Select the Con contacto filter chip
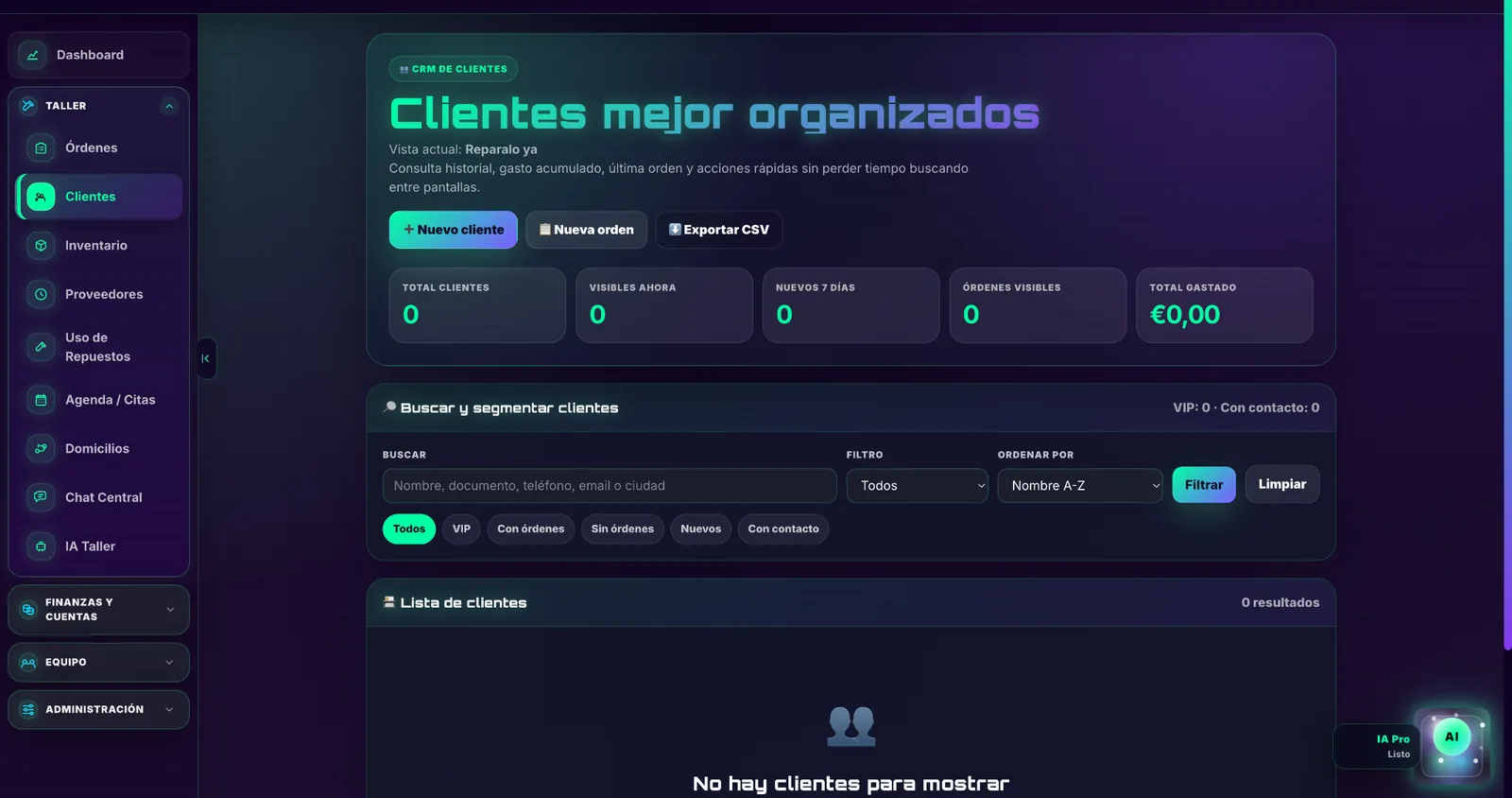Viewport: 1512px width, 798px height. click(x=783, y=529)
